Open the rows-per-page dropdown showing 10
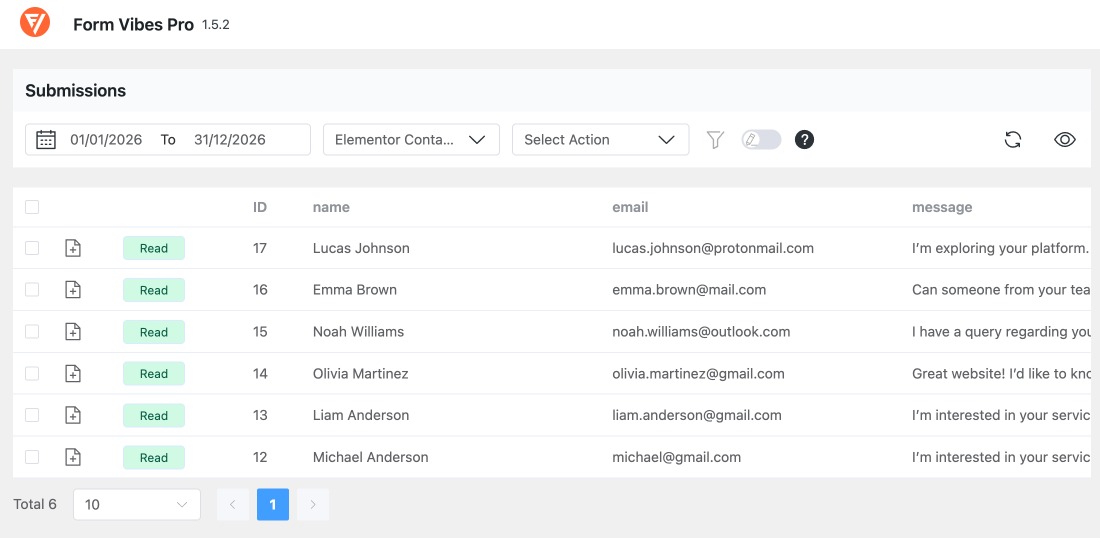 coord(137,504)
